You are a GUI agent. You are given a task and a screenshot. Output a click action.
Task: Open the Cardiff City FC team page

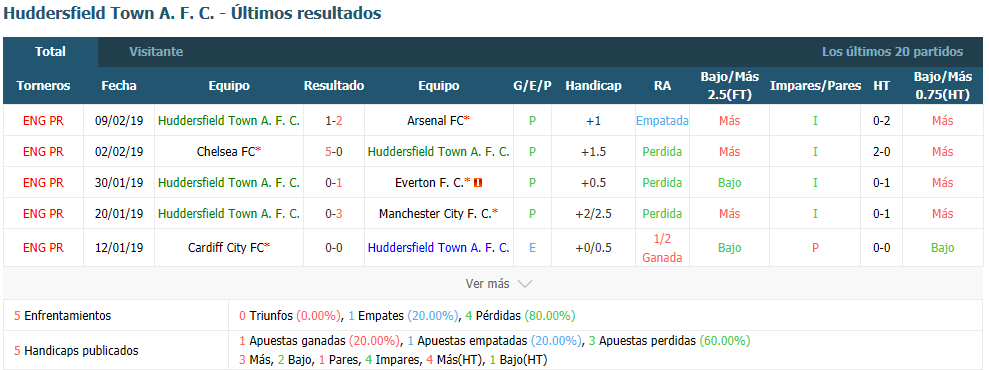pyautogui.click(x=226, y=248)
